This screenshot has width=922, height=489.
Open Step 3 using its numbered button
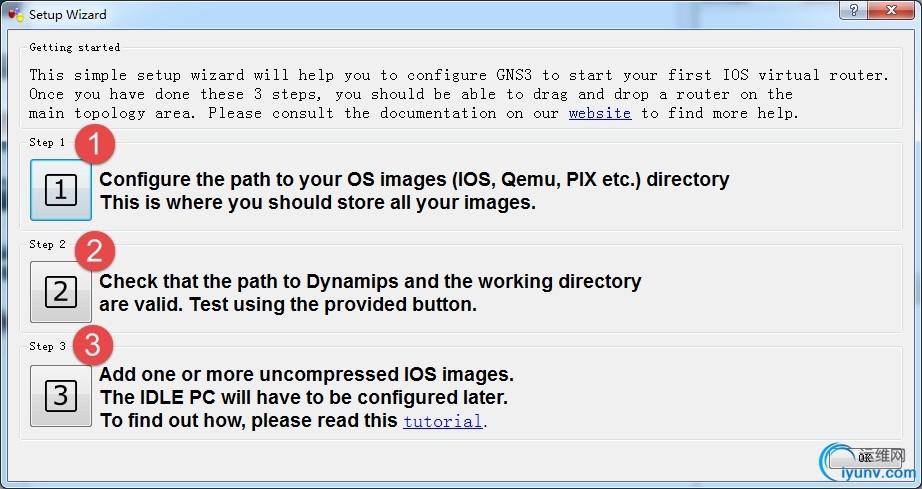click(x=61, y=396)
